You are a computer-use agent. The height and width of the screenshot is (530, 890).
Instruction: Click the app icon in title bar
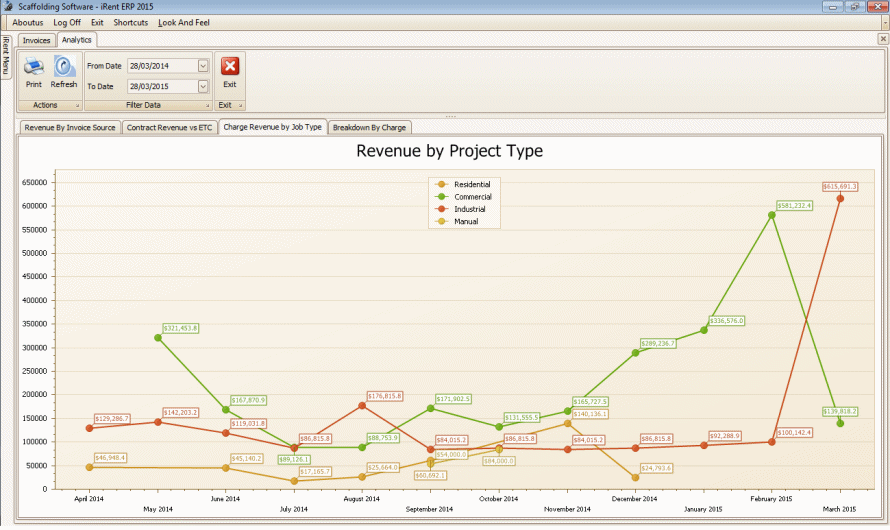(8, 6)
